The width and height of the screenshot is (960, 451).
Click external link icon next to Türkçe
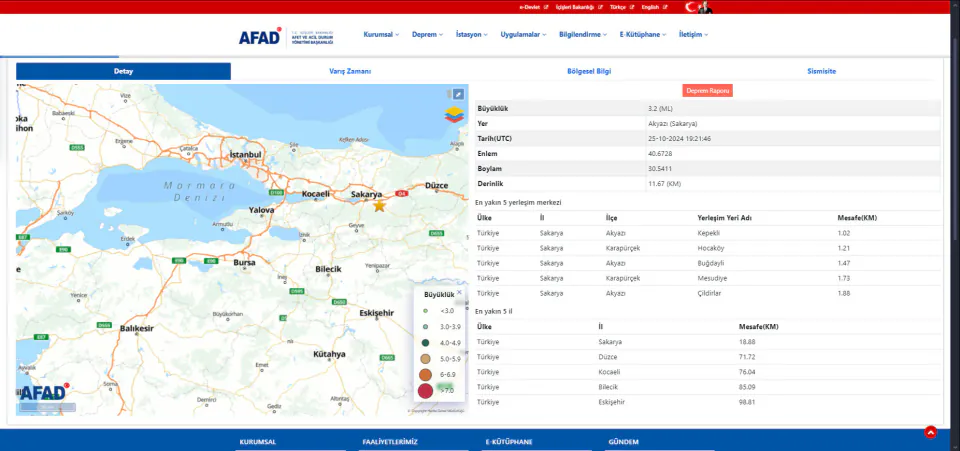click(x=632, y=7)
